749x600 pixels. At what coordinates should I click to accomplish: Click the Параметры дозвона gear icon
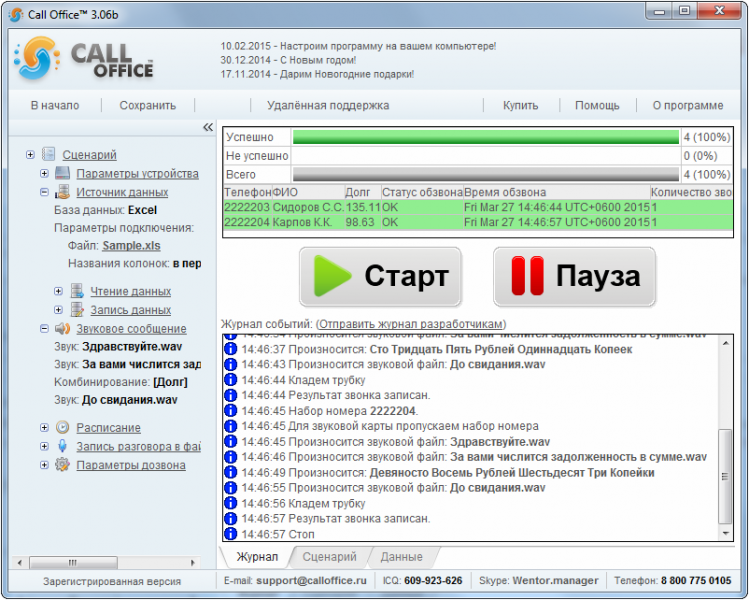[x=63, y=464]
